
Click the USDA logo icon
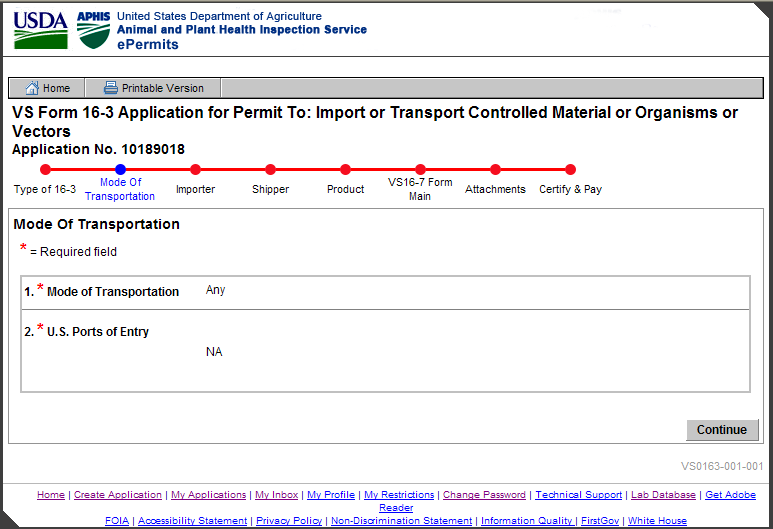40,30
